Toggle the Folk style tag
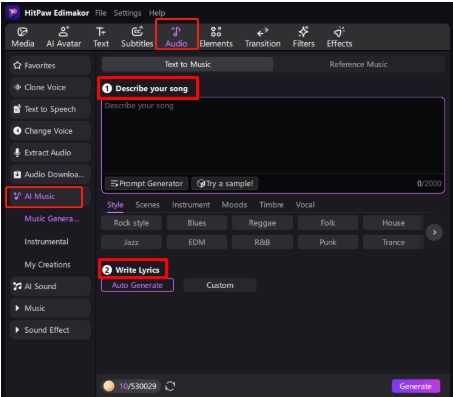This screenshot has width=453, height=397. [328, 223]
